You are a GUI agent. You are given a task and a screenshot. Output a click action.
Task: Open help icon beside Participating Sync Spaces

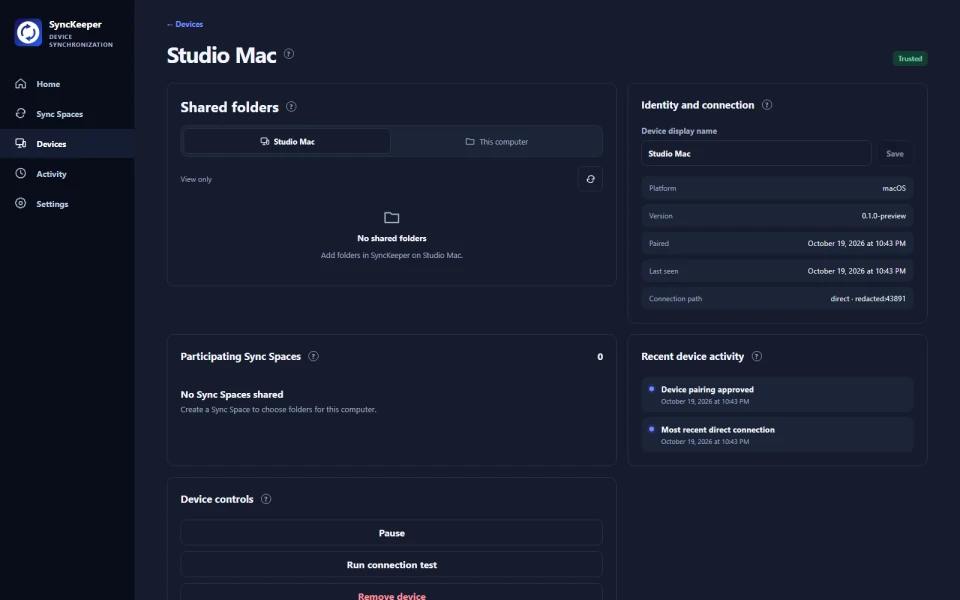(313, 356)
